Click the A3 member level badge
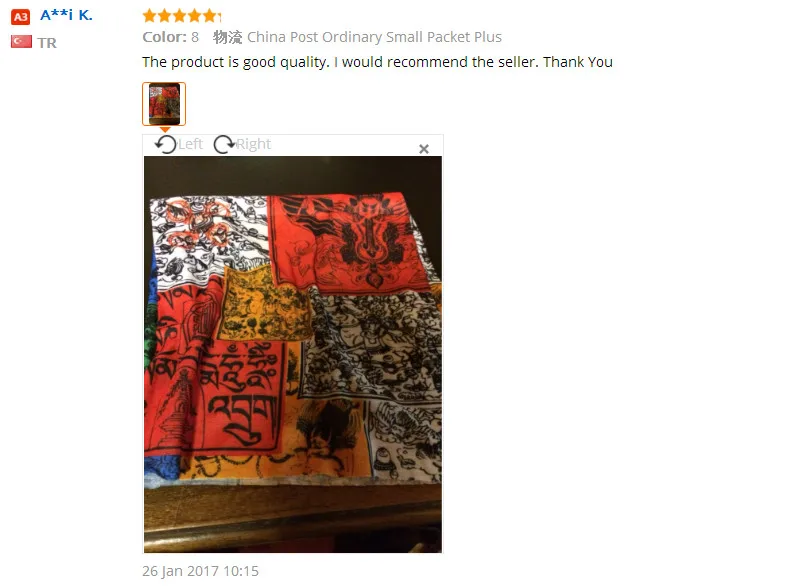 (x=21, y=16)
